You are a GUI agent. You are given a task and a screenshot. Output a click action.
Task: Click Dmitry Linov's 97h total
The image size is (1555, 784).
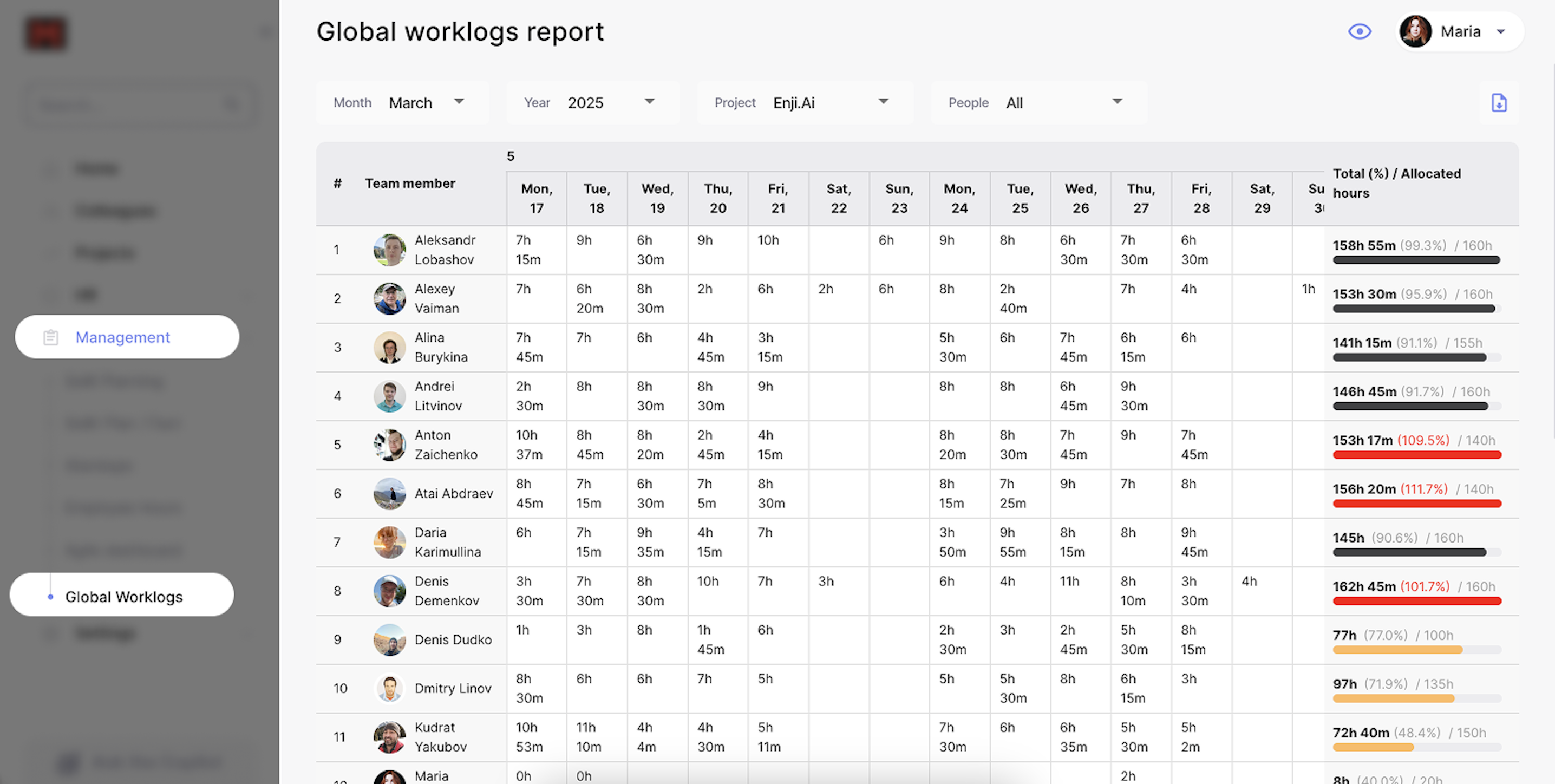pos(1344,684)
